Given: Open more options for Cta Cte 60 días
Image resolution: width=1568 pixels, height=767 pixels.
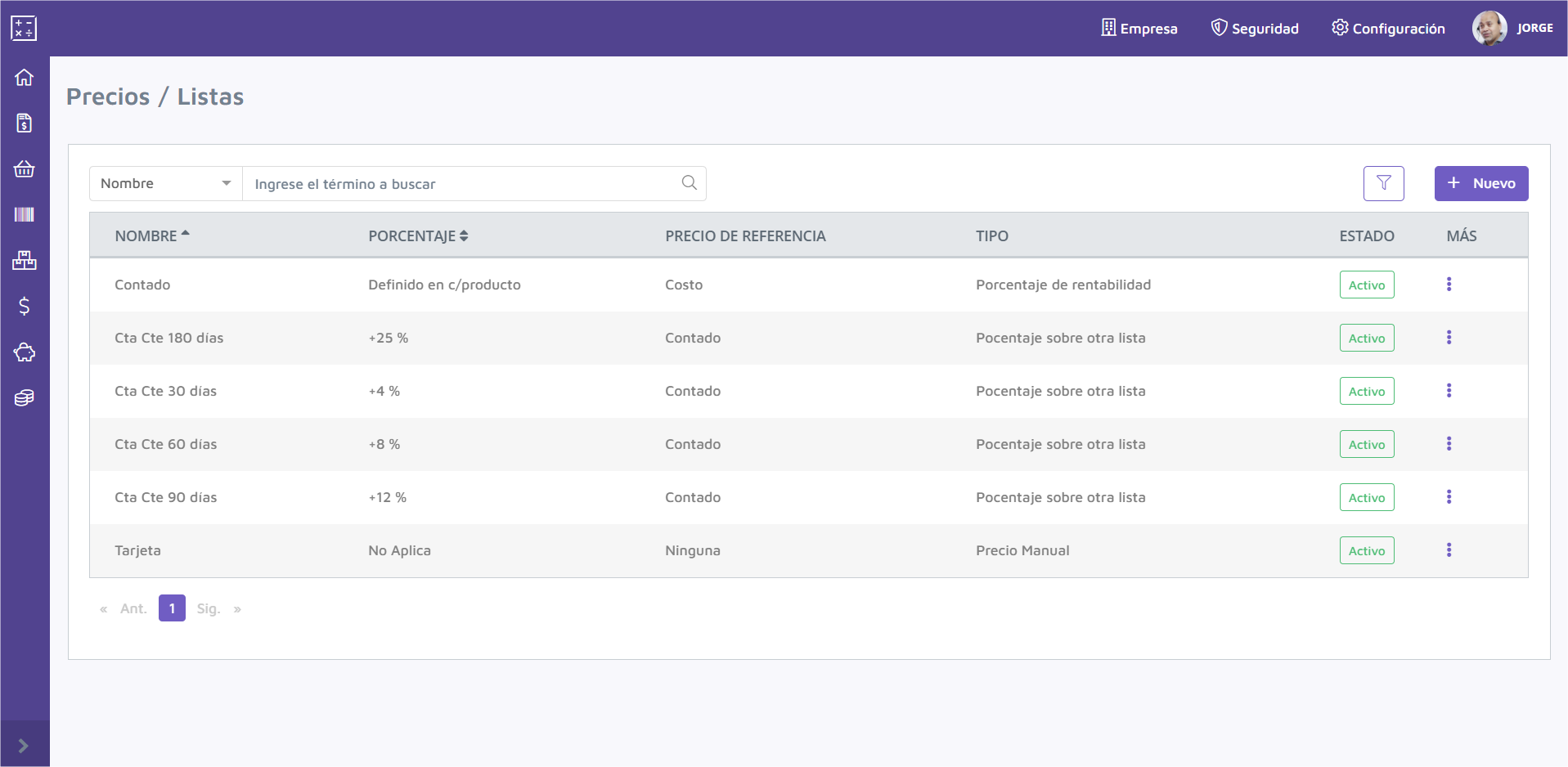Looking at the screenshot, I should [1449, 443].
